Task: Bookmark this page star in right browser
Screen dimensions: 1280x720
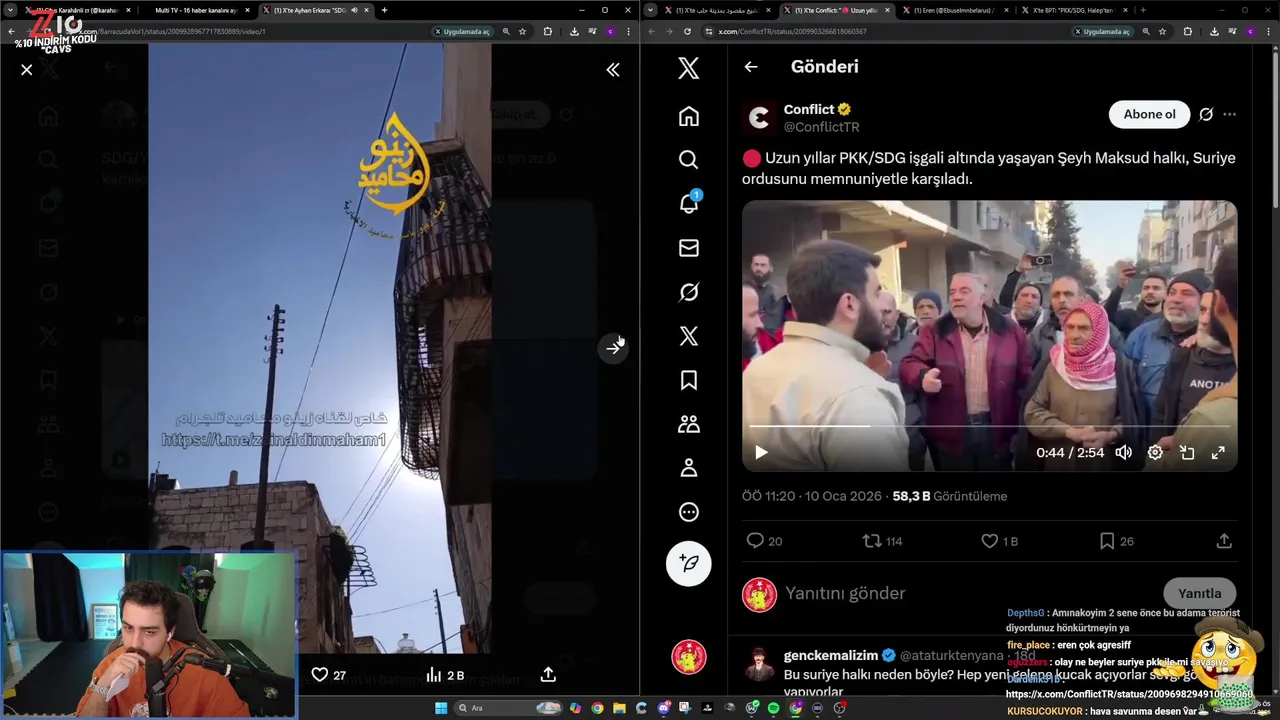Action: 1162,31
